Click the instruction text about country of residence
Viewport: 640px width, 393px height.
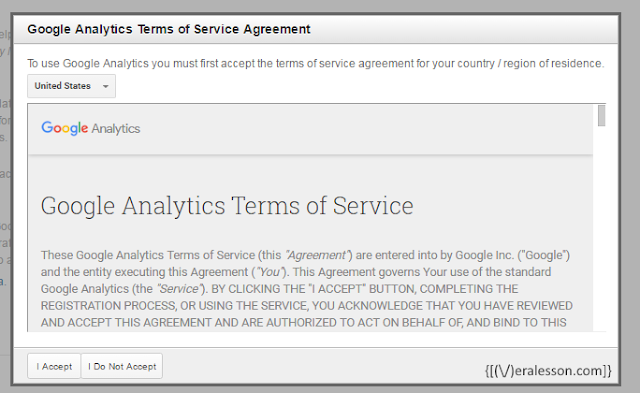[316, 64]
